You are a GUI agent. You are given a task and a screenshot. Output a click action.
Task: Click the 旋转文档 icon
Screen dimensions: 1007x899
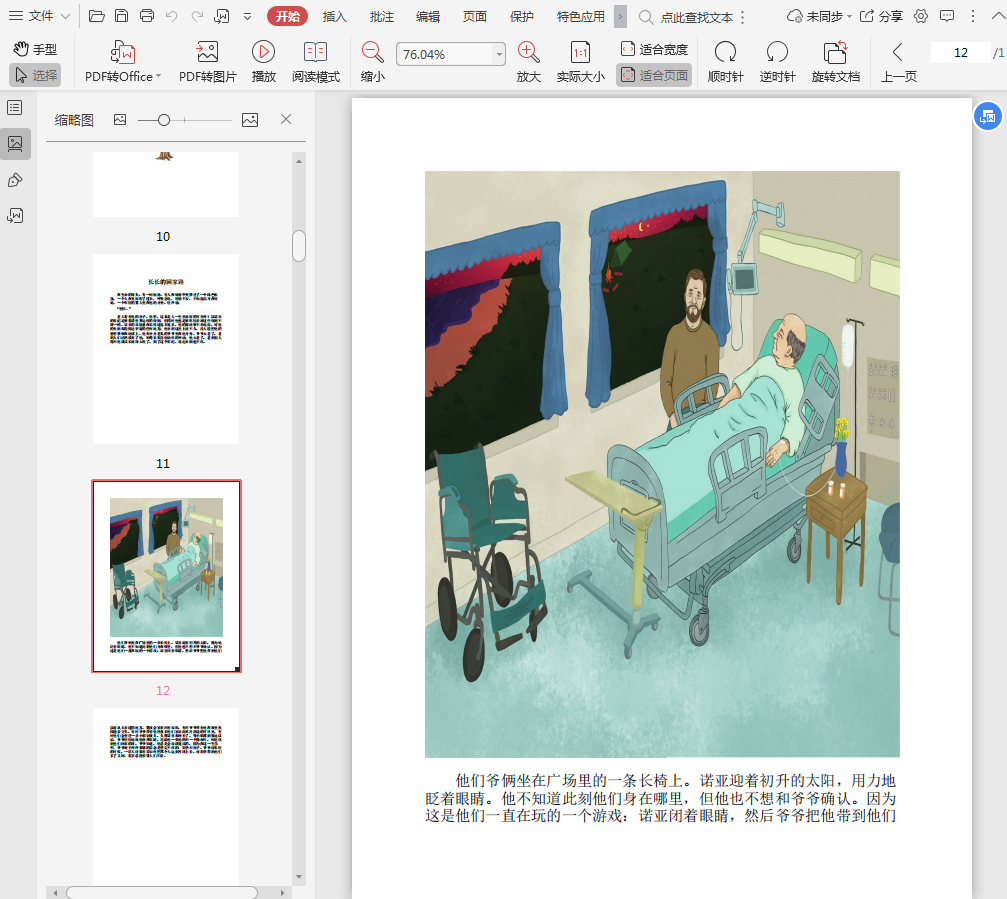coord(835,53)
